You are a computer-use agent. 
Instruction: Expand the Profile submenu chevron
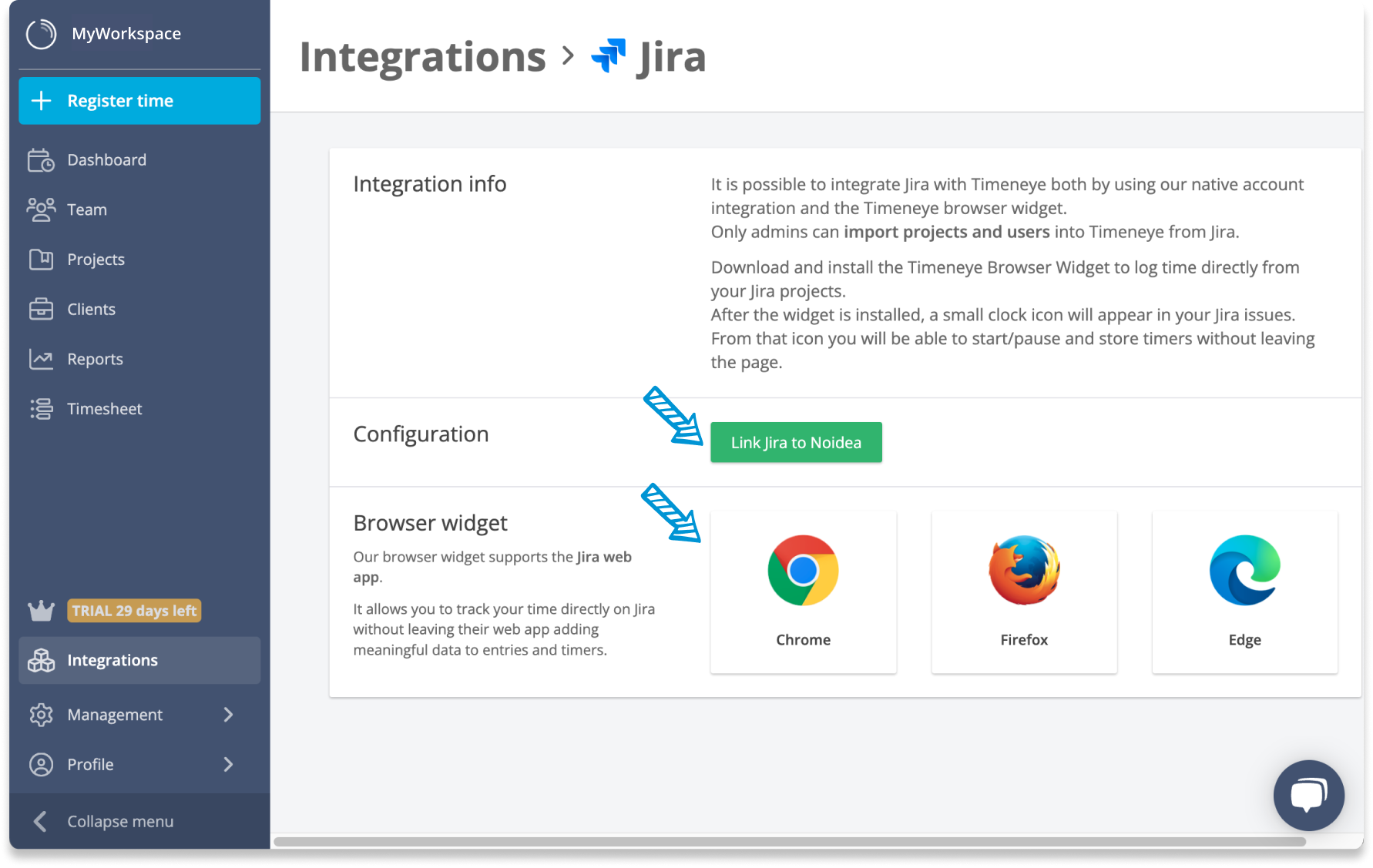click(x=228, y=765)
